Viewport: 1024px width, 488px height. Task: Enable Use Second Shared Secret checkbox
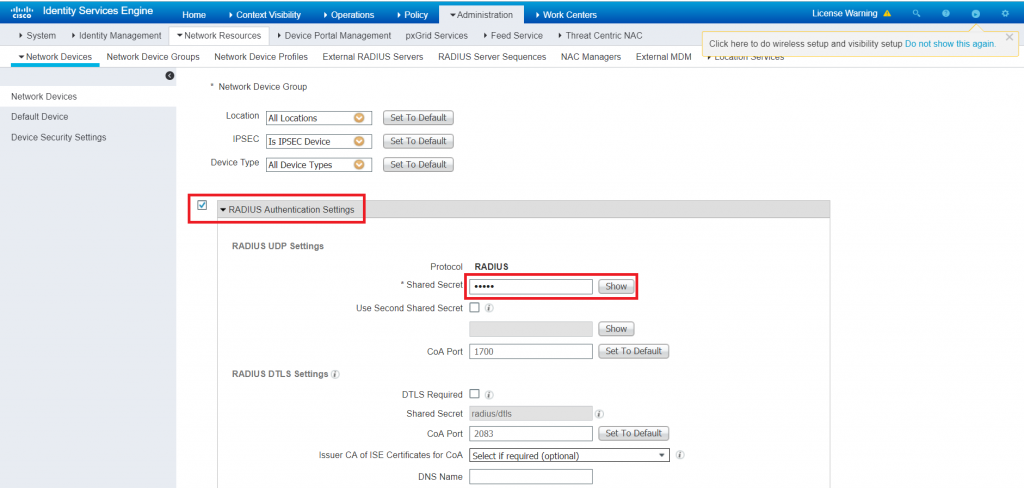coord(474,308)
